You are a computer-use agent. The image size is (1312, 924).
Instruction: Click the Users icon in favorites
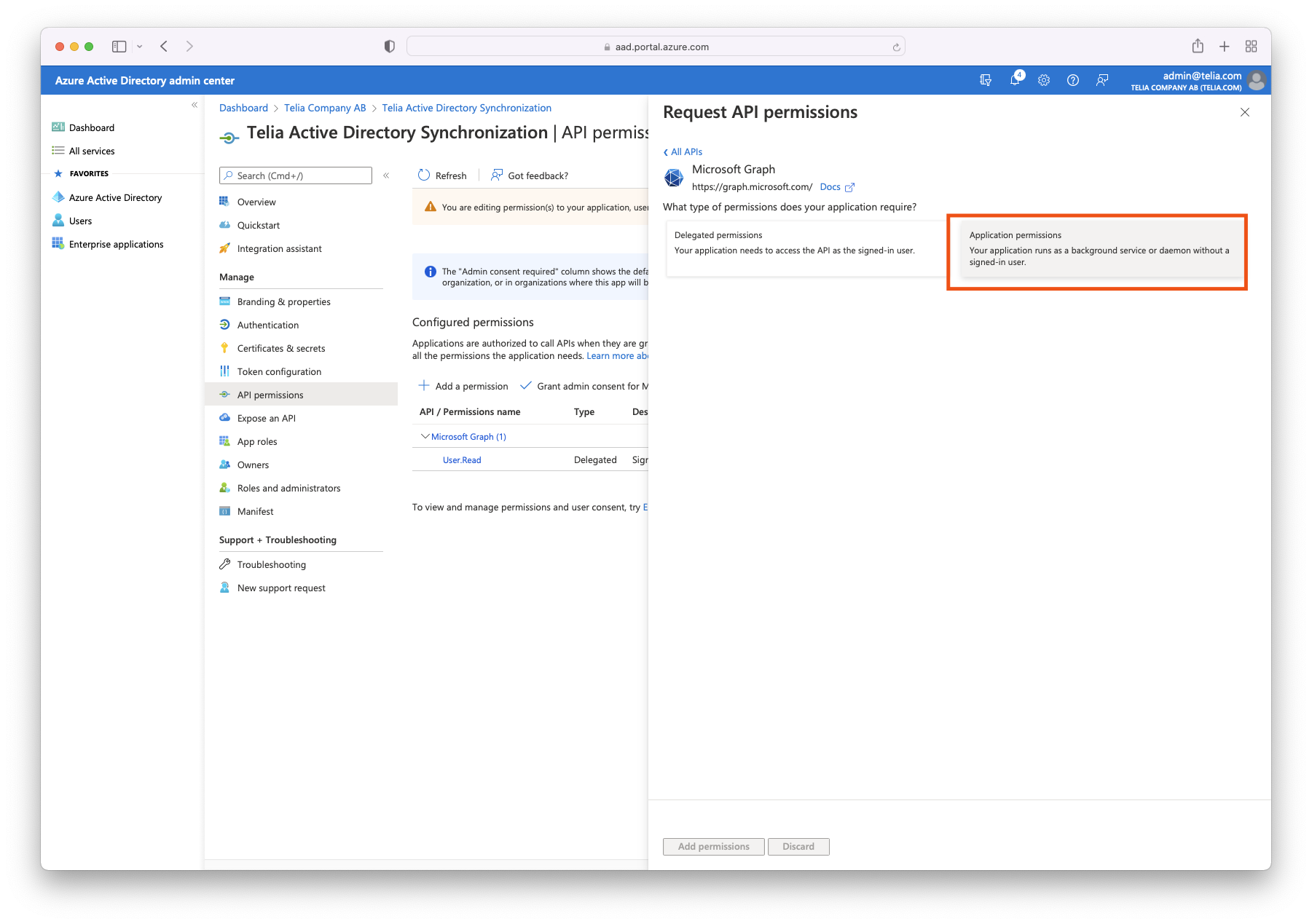58,221
